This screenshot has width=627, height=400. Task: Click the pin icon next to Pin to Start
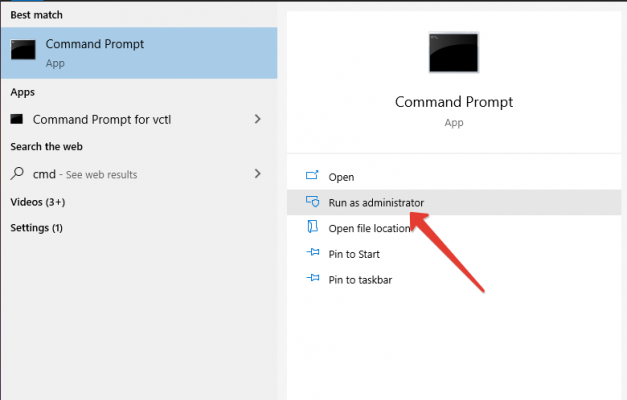(x=311, y=254)
